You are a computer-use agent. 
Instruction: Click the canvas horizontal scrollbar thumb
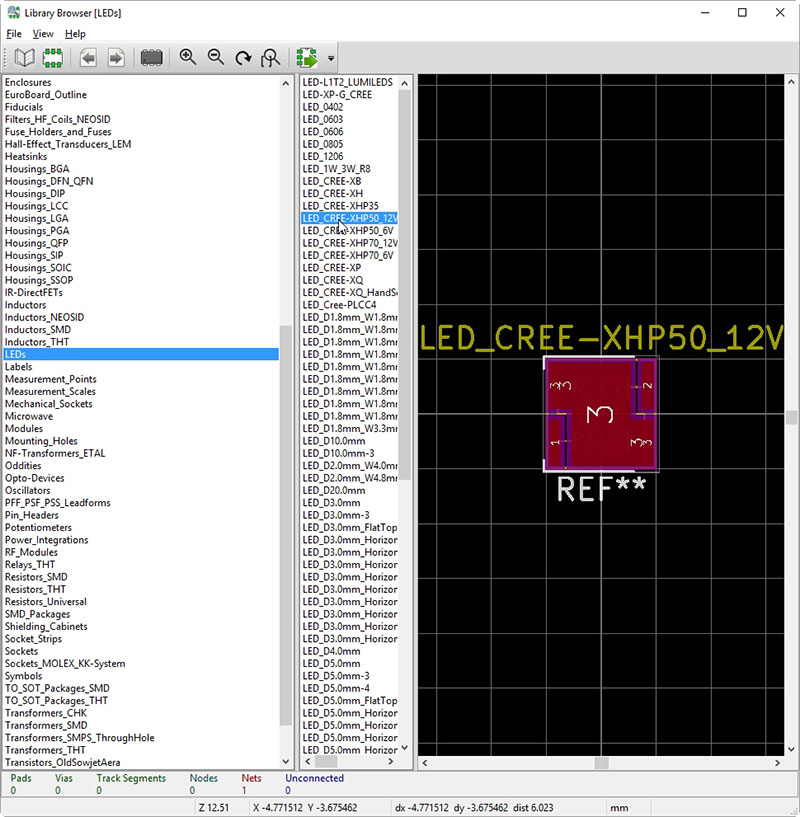(601, 763)
